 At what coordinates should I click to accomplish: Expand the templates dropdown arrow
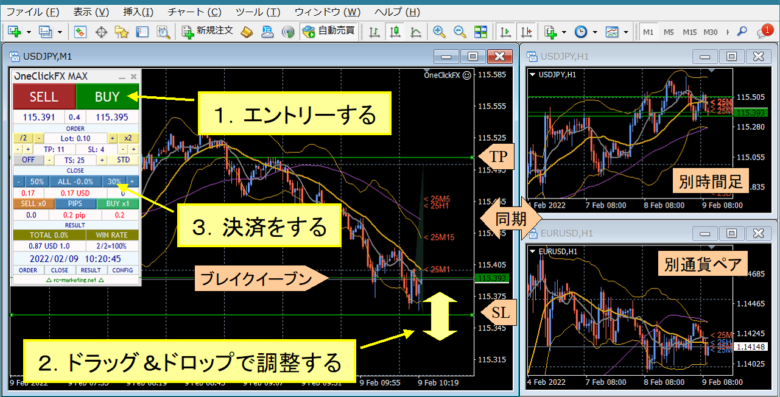pos(625,32)
